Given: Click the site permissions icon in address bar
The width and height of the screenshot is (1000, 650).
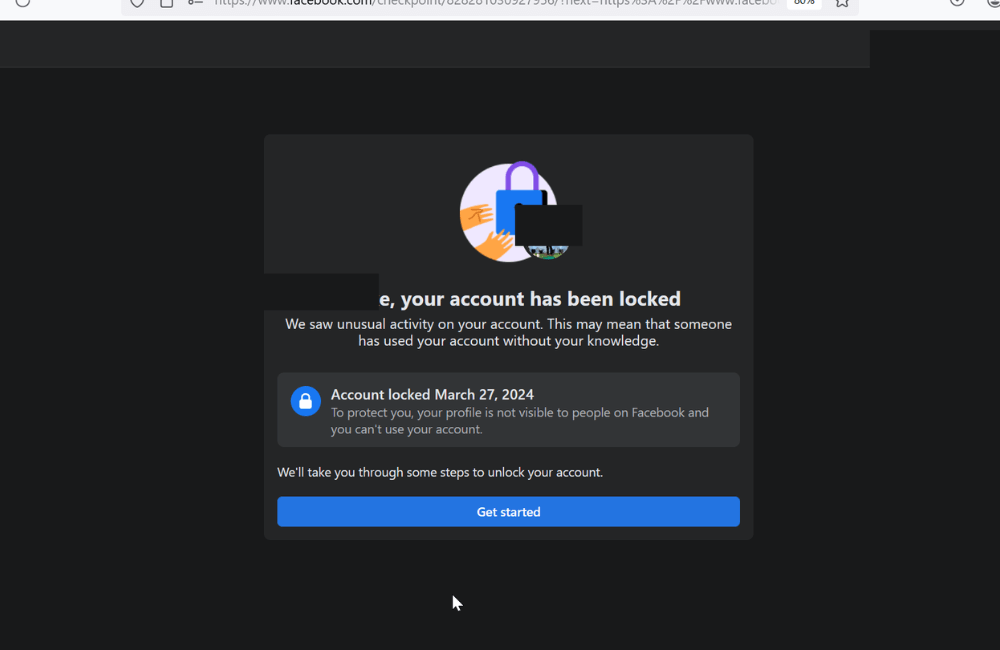Looking at the screenshot, I should (195, 3).
